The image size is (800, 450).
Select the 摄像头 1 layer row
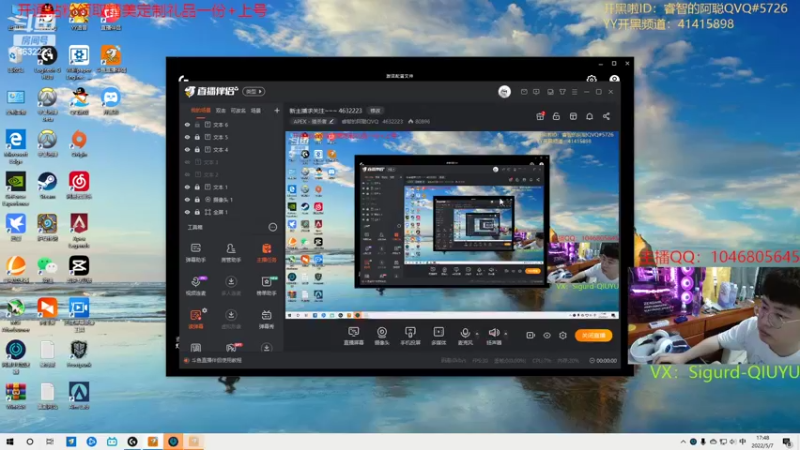click(x=233, y=199)
